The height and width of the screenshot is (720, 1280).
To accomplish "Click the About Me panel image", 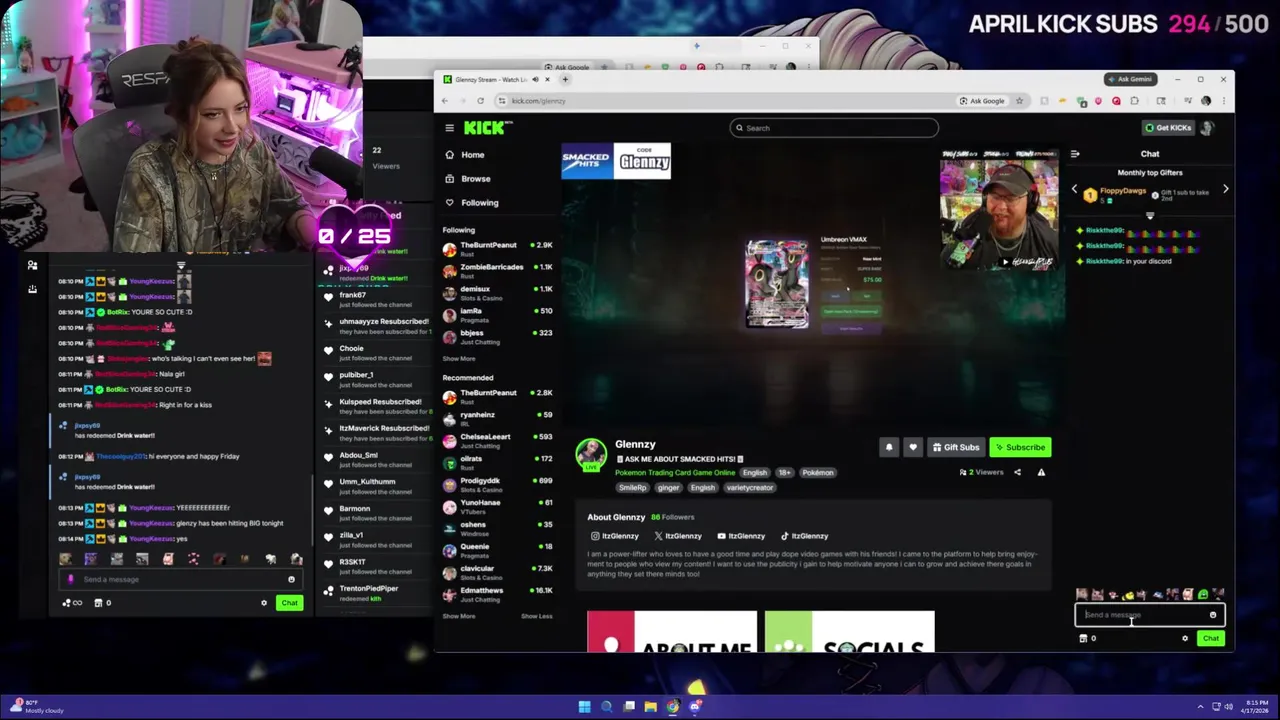I will tap(671, 631).
